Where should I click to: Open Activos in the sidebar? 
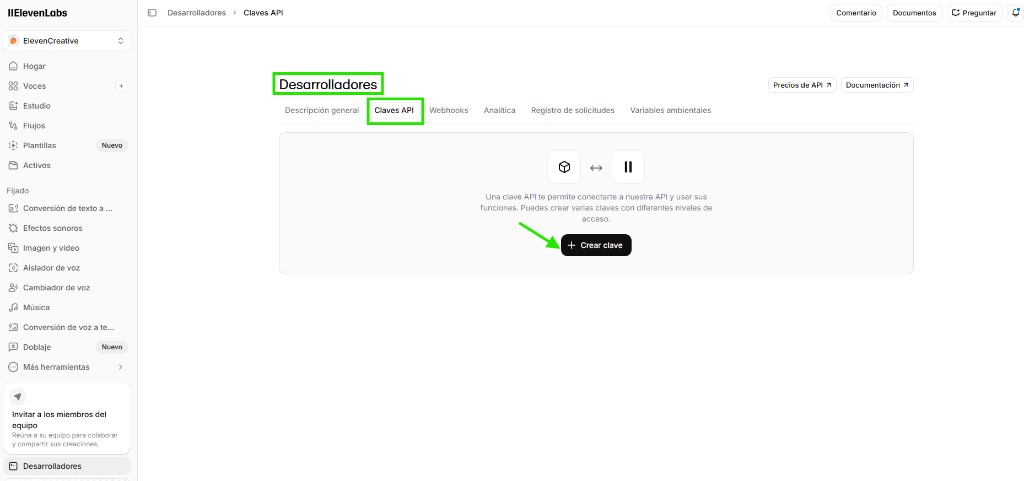(67, 165)
